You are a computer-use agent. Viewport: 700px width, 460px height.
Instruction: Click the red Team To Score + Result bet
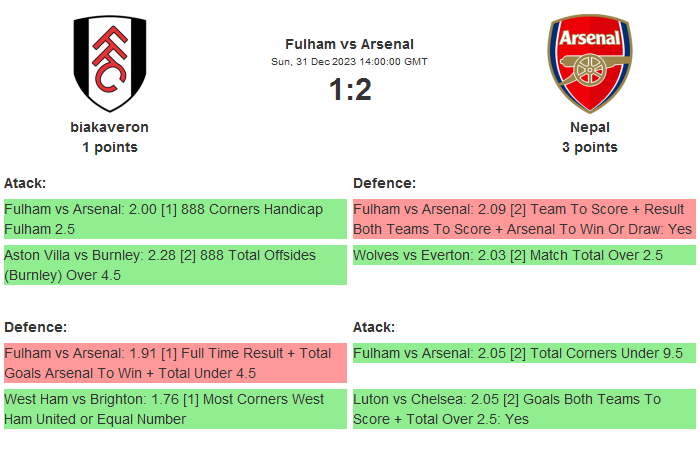point(523,219)
